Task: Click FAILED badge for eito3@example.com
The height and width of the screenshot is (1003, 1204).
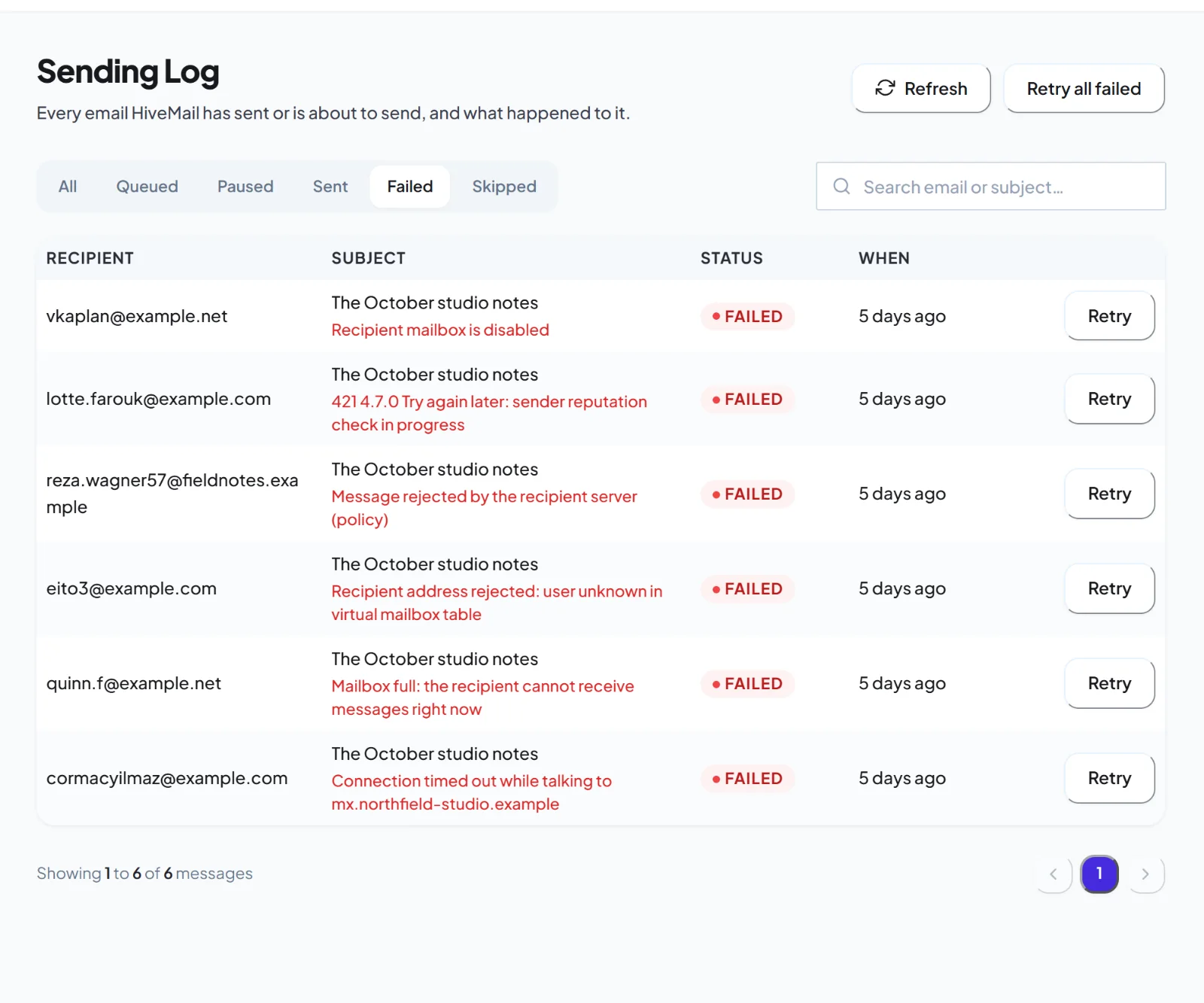Action: pyautogui.click(x=747, y=588)
